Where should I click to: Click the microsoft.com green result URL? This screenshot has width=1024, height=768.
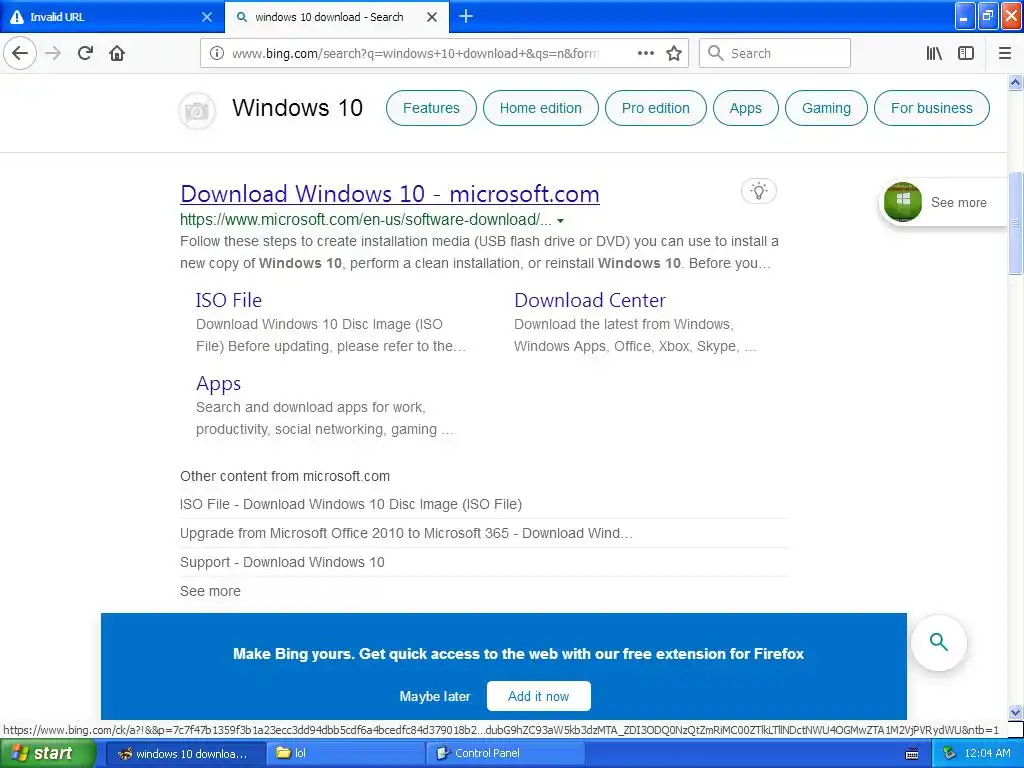pos(365,220)
